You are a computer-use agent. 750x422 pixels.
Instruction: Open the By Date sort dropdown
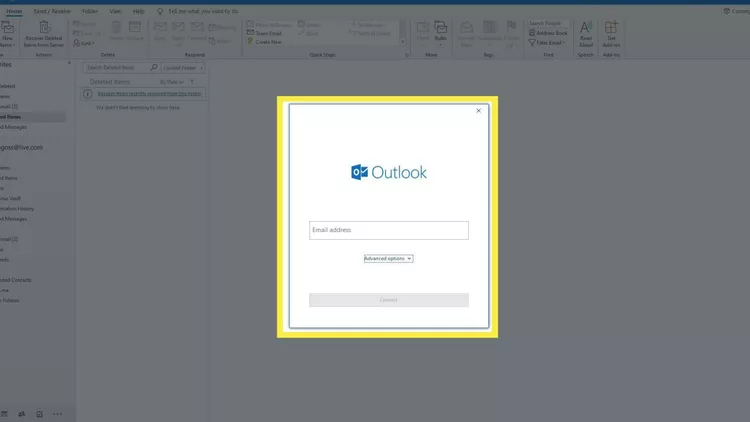(171, 82)
